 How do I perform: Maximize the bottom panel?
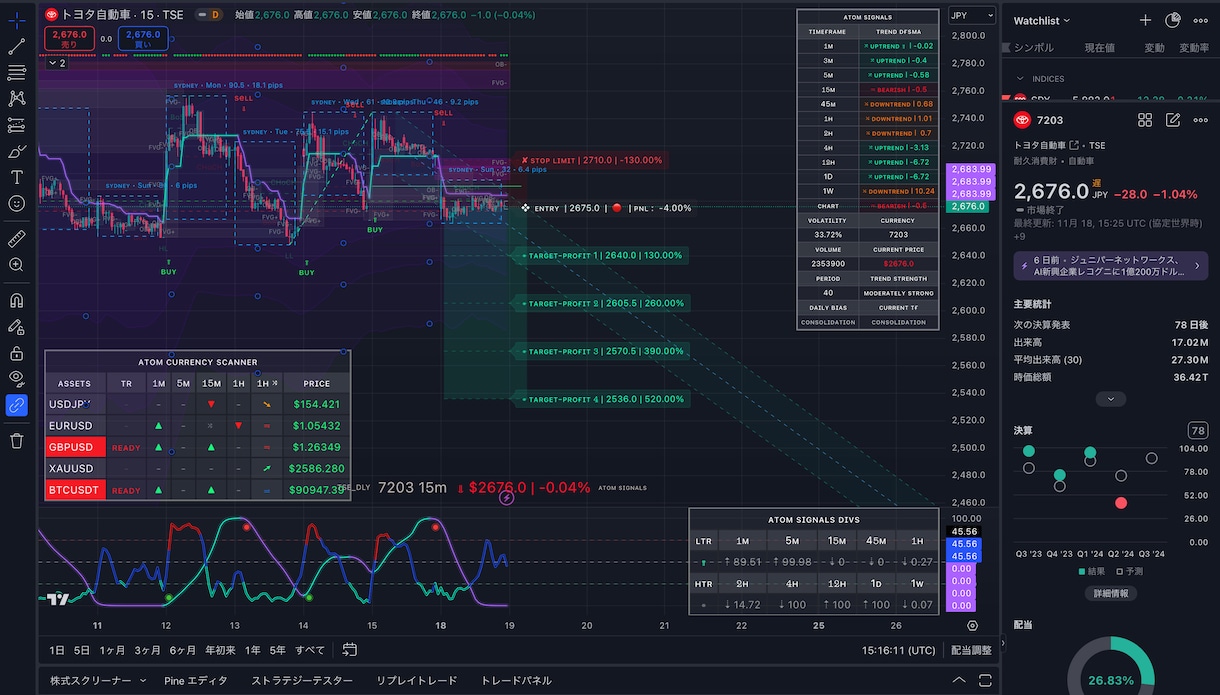click(986, 680)
